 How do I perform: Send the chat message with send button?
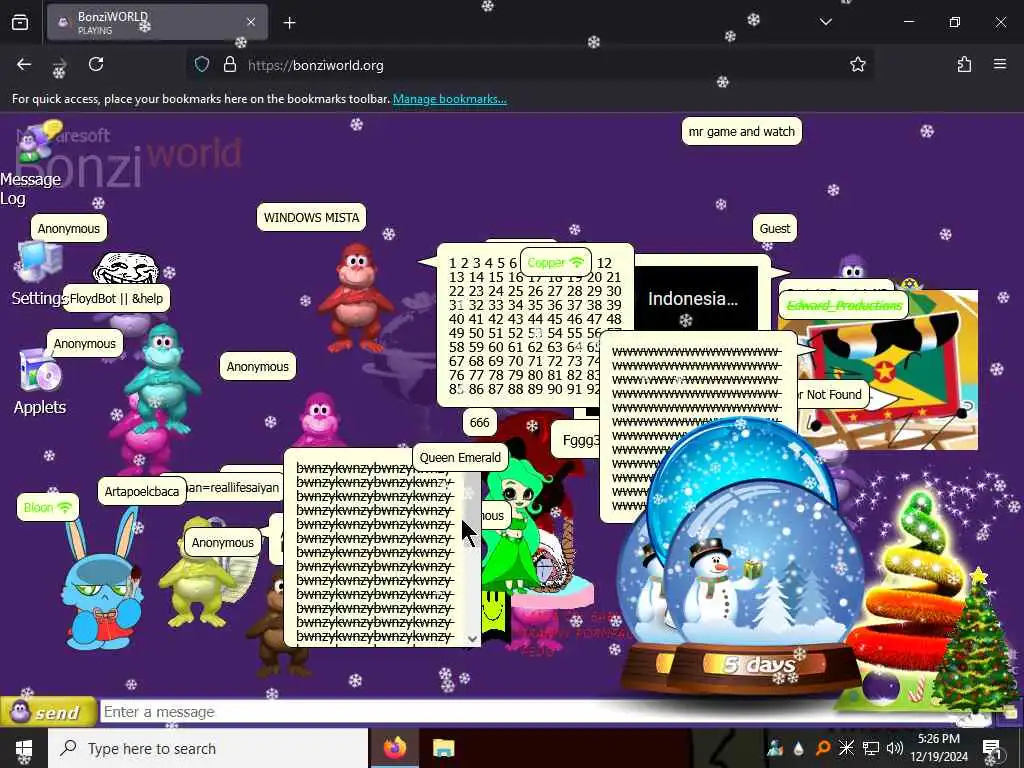(x=48, y=712)
